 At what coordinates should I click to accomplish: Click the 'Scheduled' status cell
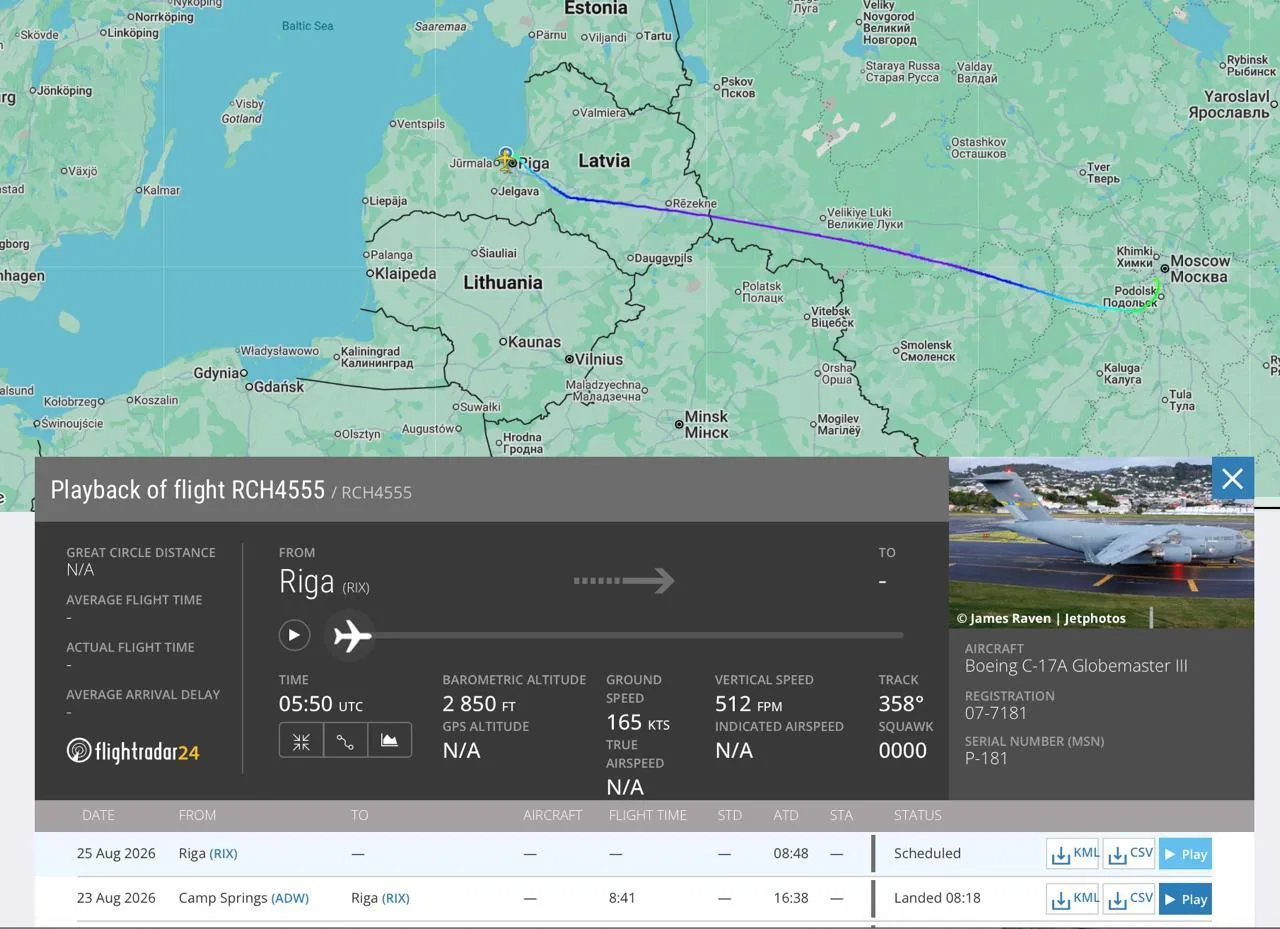point(927,853)
